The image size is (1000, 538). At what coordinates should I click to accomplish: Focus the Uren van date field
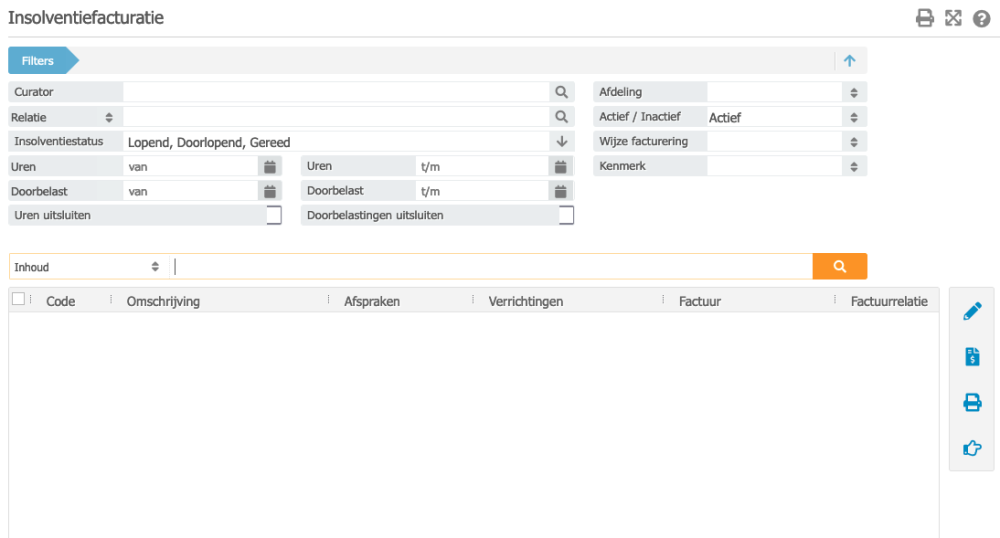click(x=191, y=166)
